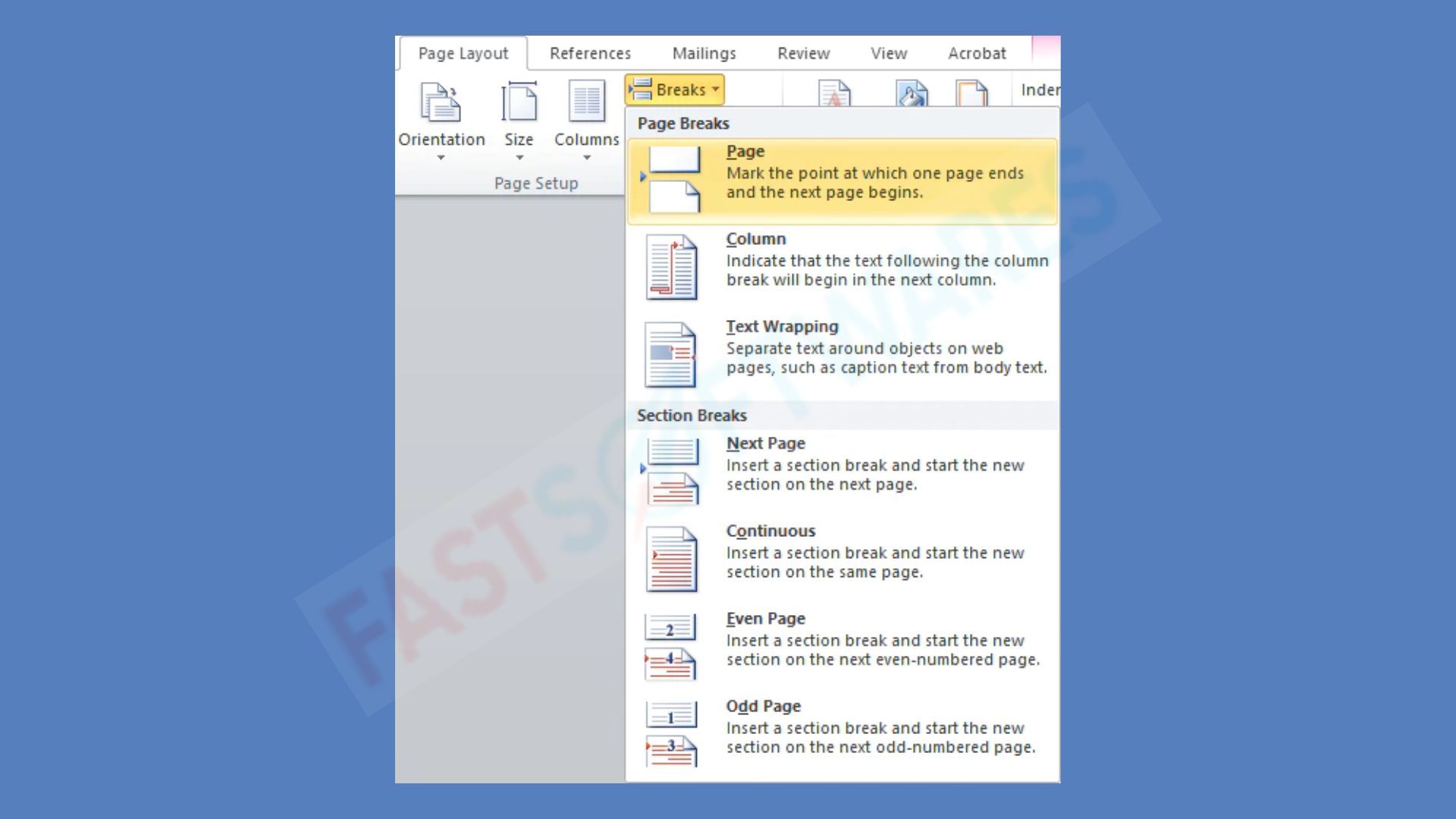1456x819 pixels.
Task: Choose Continuous section break title
Action: 770,531
